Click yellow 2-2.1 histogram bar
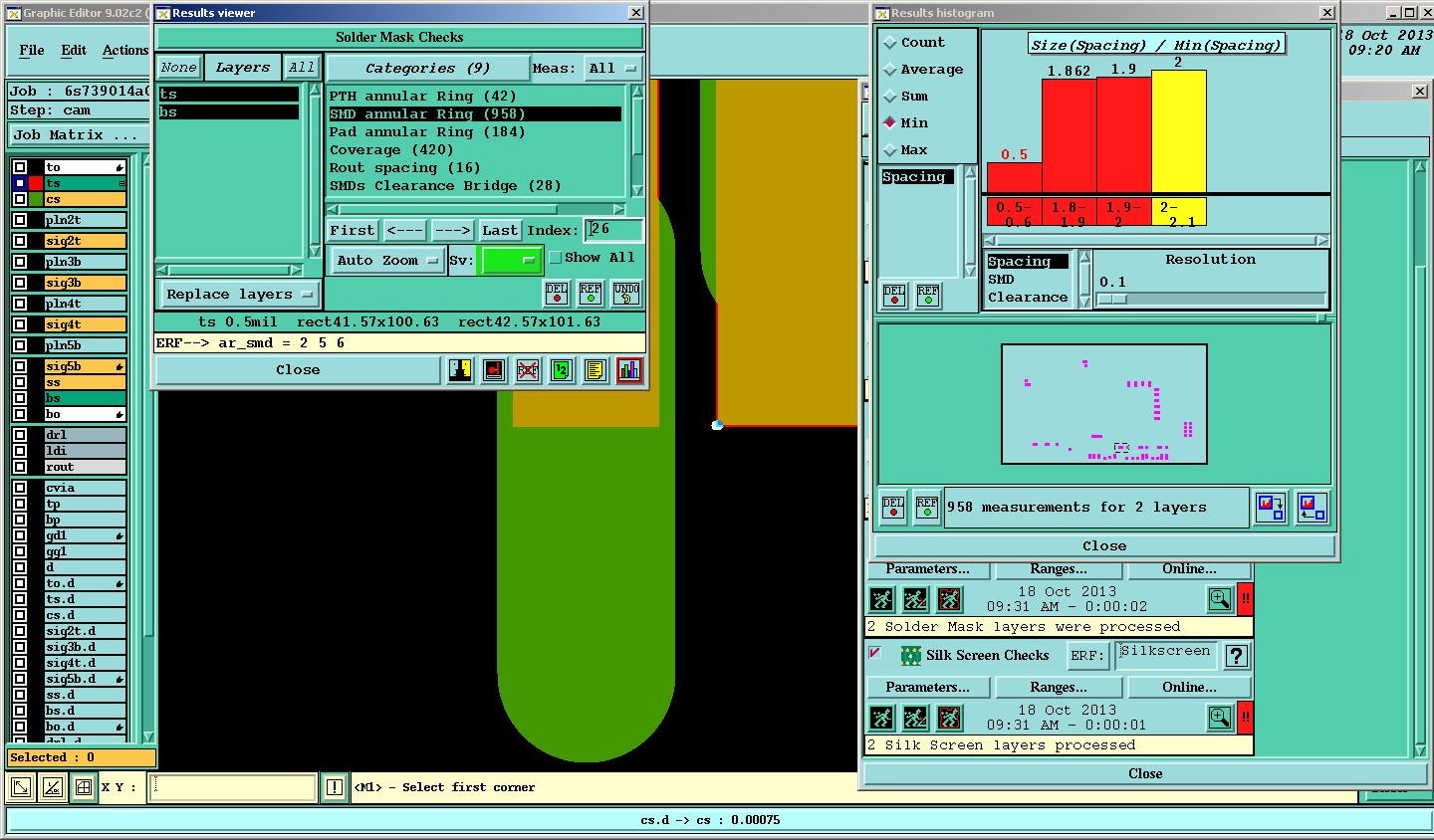Viewport: 1434px width, 840px height. [x=1179, y=131]
